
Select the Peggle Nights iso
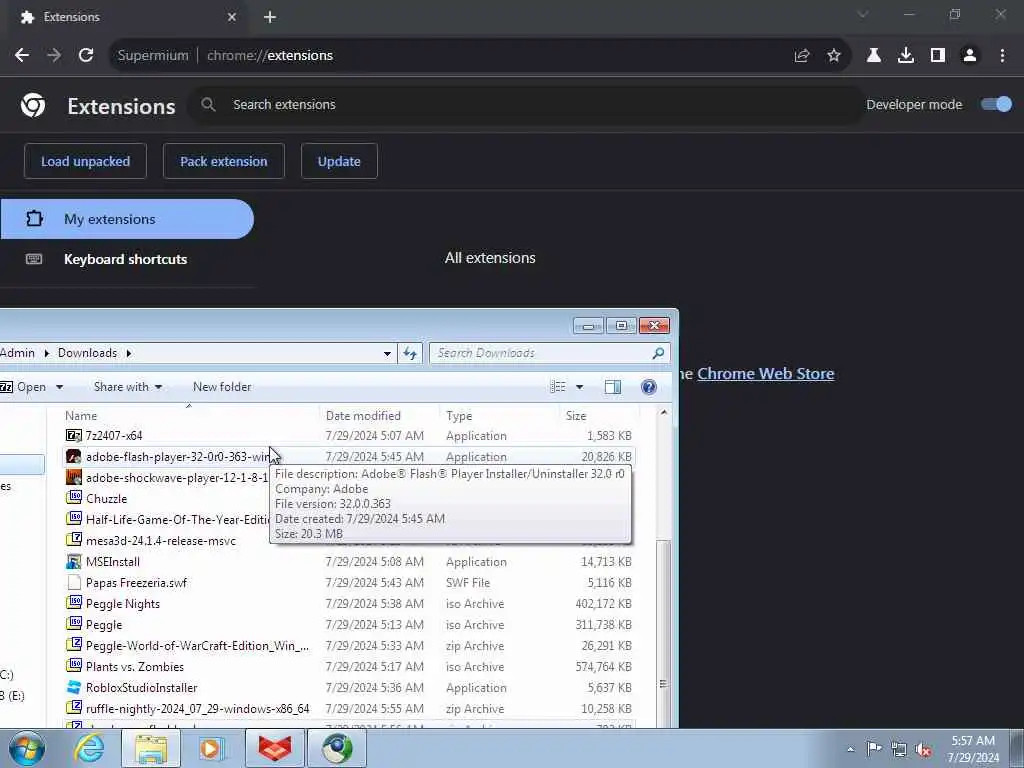[349, 603]
